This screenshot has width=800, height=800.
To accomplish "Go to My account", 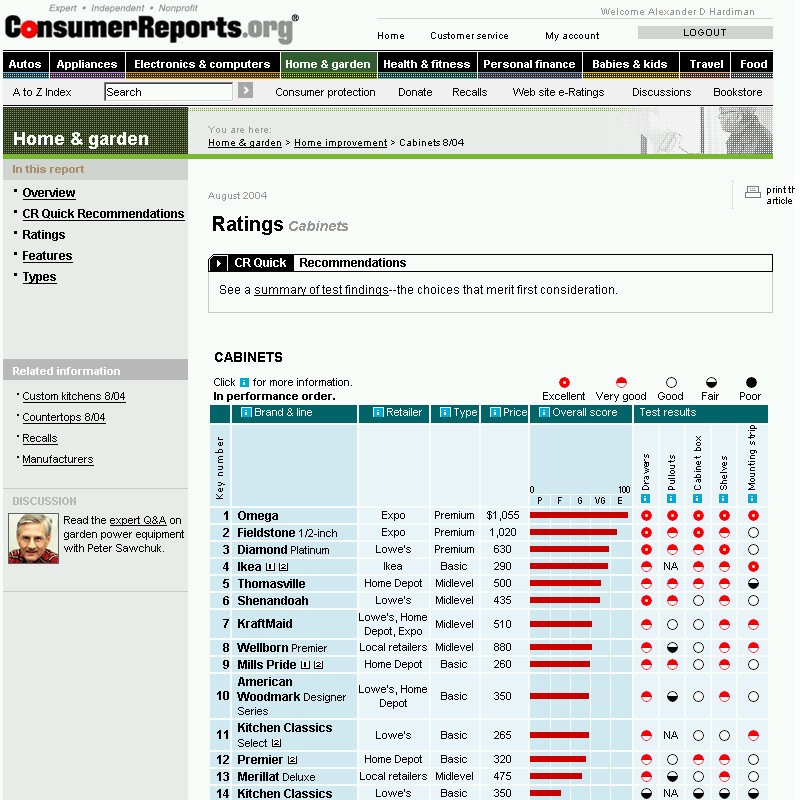I will [572, 36].
